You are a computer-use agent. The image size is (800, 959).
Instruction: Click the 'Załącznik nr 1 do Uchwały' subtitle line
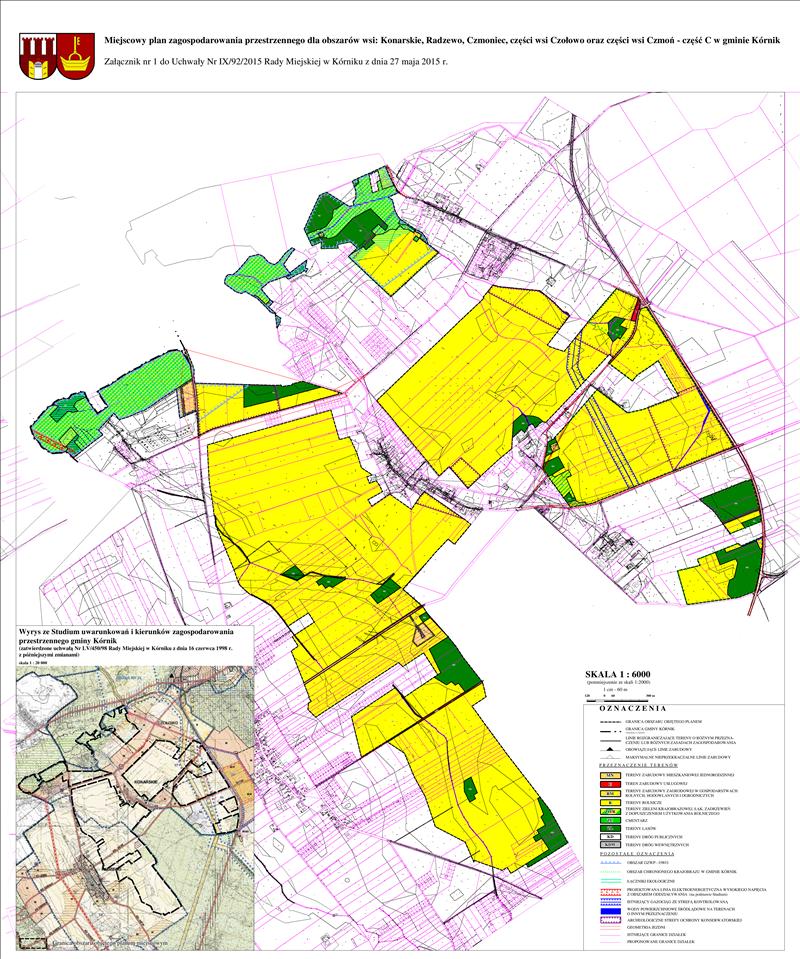[276, 62]
